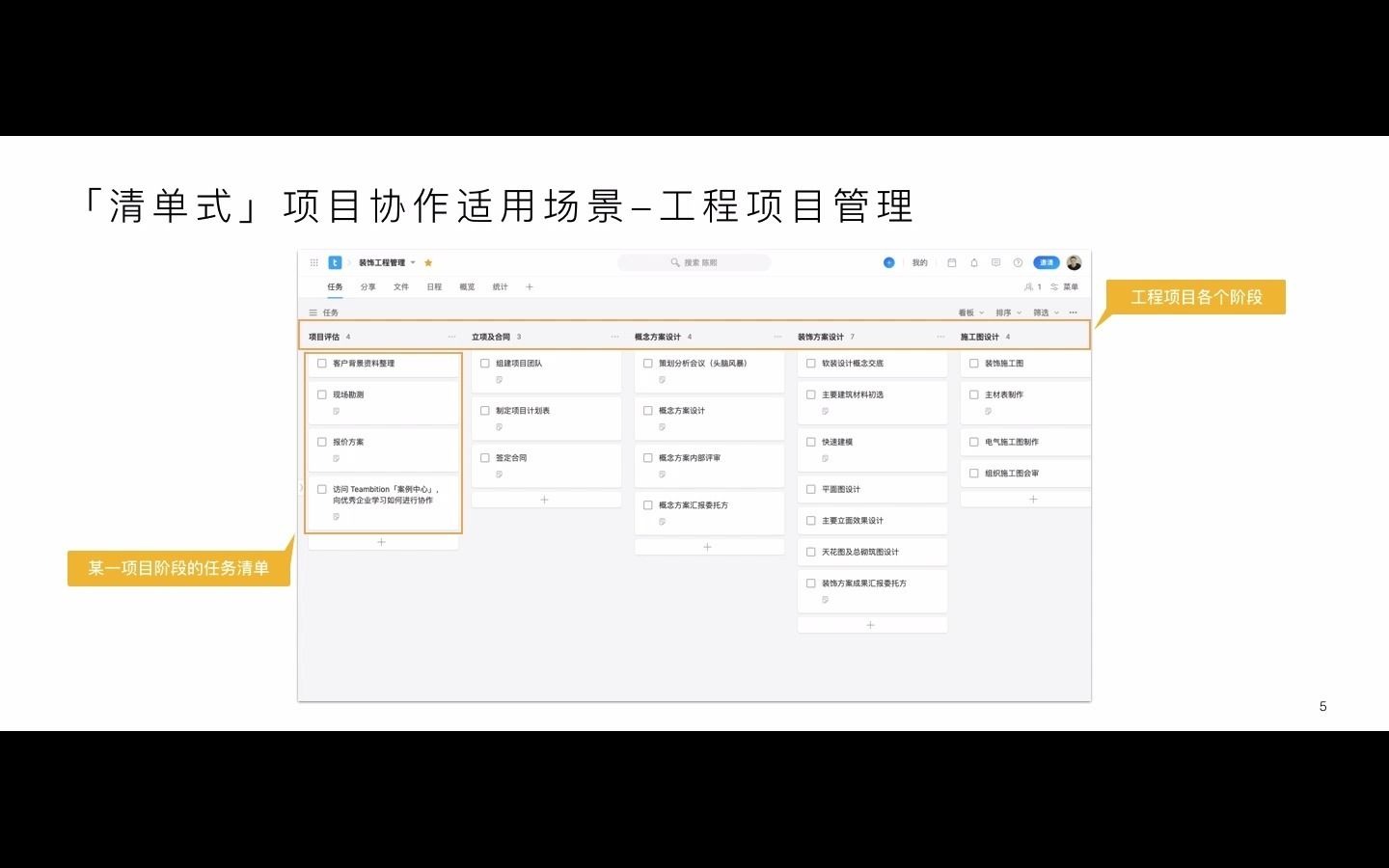Open the 看板 view dropdown
This screenshot has width=1389, height=868.
(x=967, y=312)
